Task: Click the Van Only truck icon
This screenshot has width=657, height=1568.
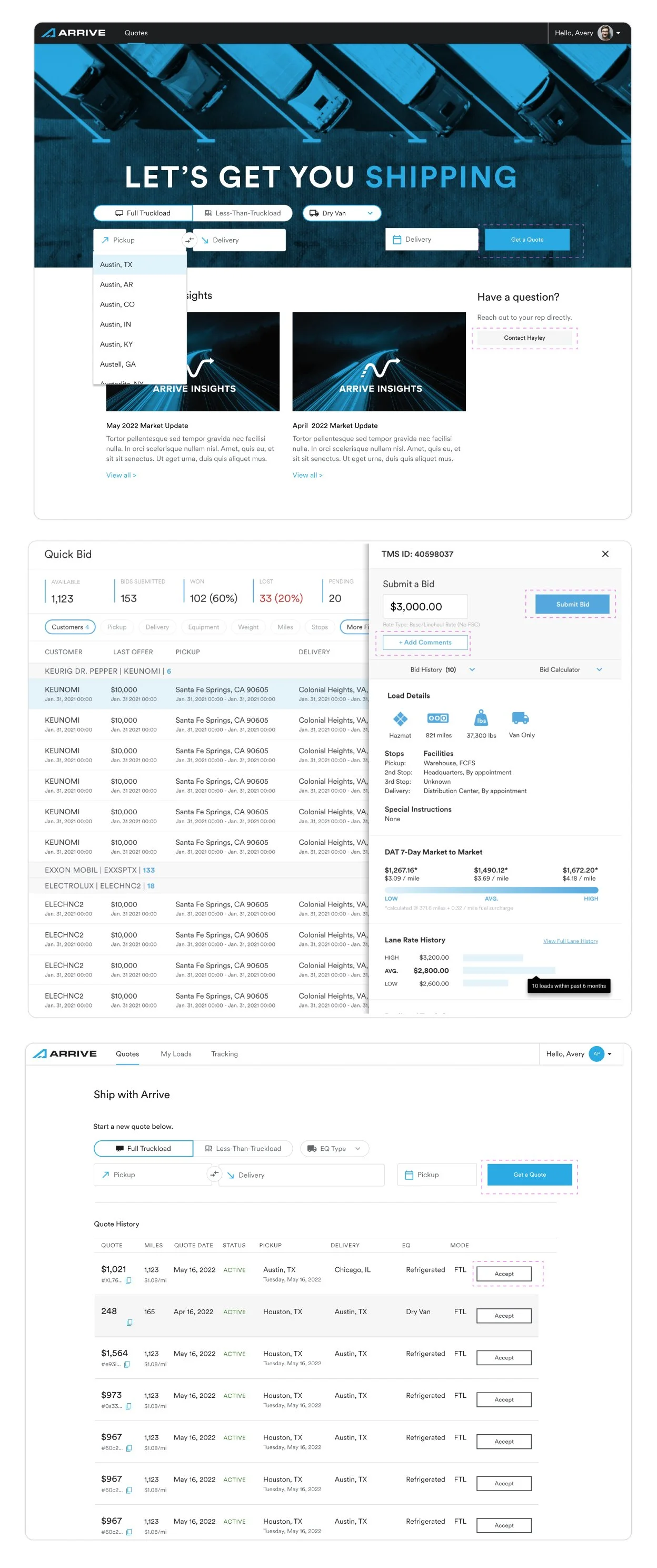Action: click(521, 718)
